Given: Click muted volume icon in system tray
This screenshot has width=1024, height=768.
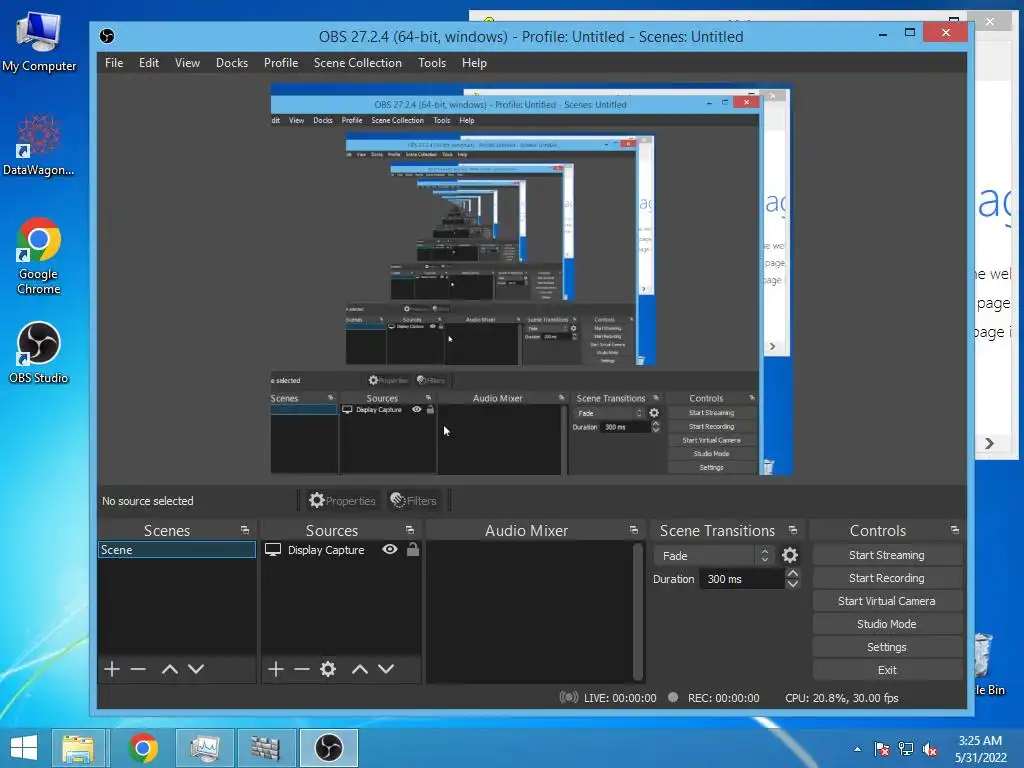Looking at the screenshot, I should tap(929, 749).
